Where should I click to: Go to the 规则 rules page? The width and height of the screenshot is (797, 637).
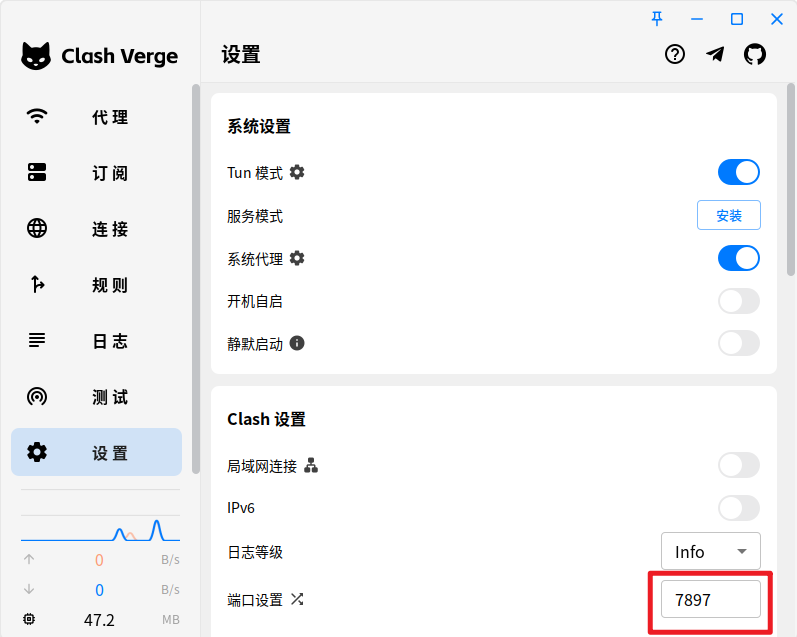coord(97,285)
